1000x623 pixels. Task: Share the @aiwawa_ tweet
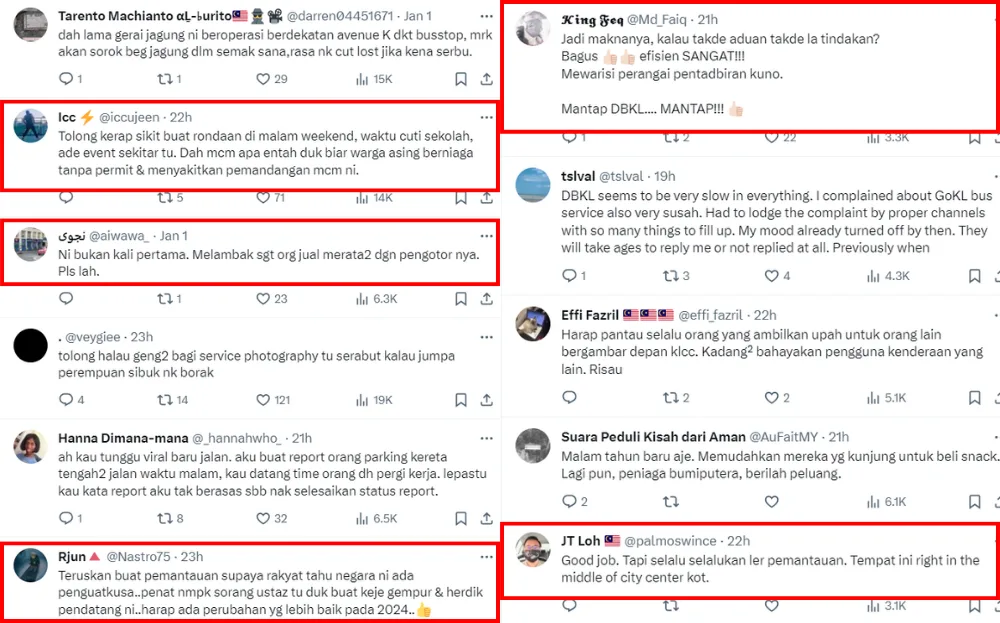tap(486, 298)
